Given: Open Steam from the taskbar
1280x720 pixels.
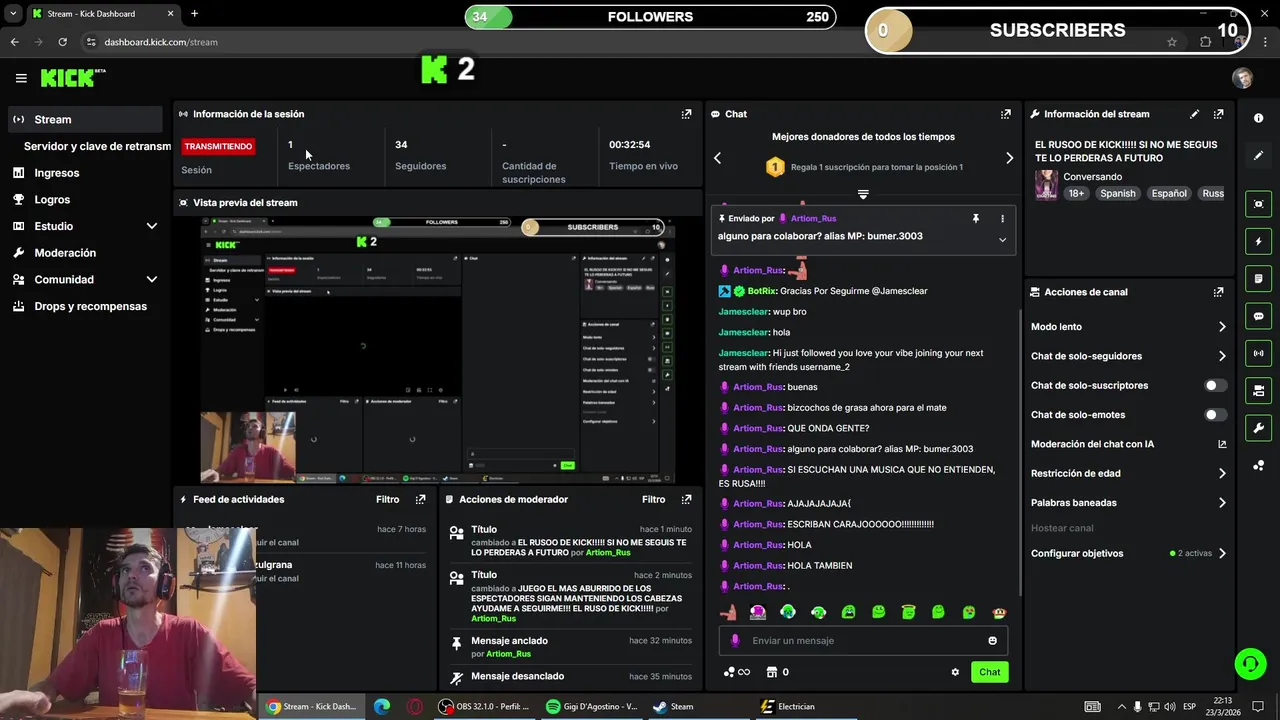Looking at the screenshot, I should 673,707.
